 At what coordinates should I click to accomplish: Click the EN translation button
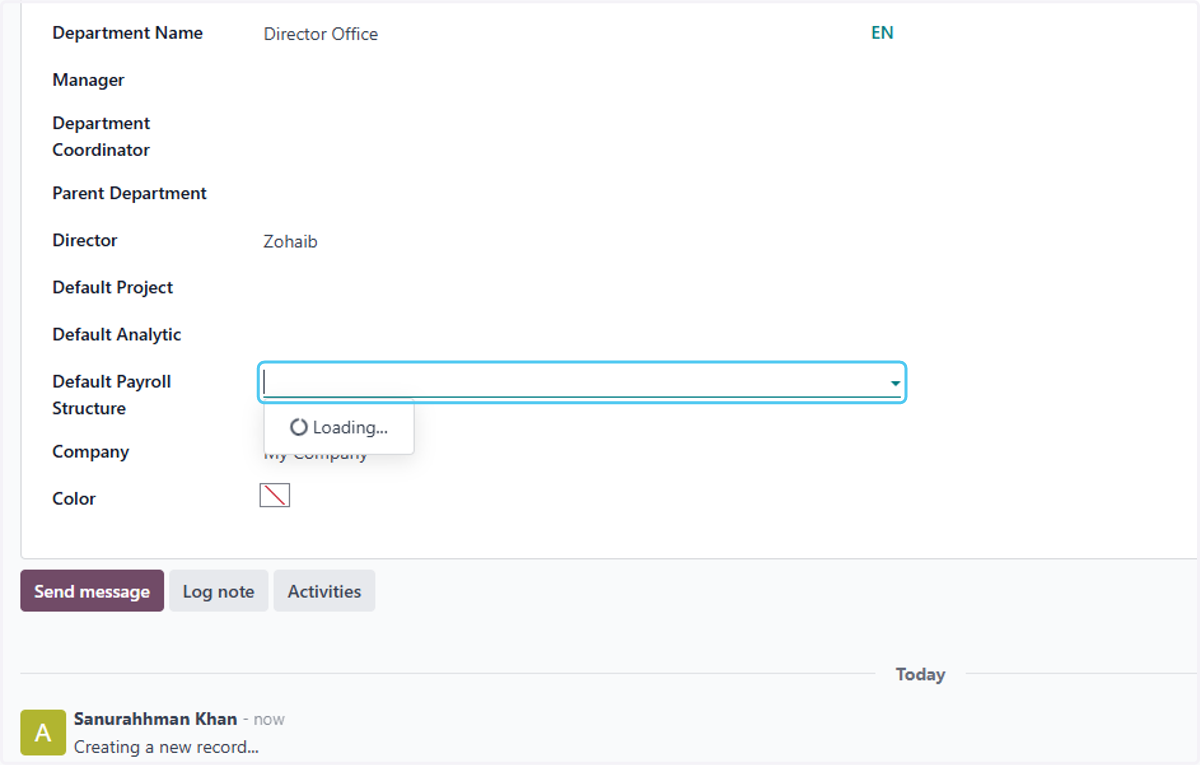point(882,33)
